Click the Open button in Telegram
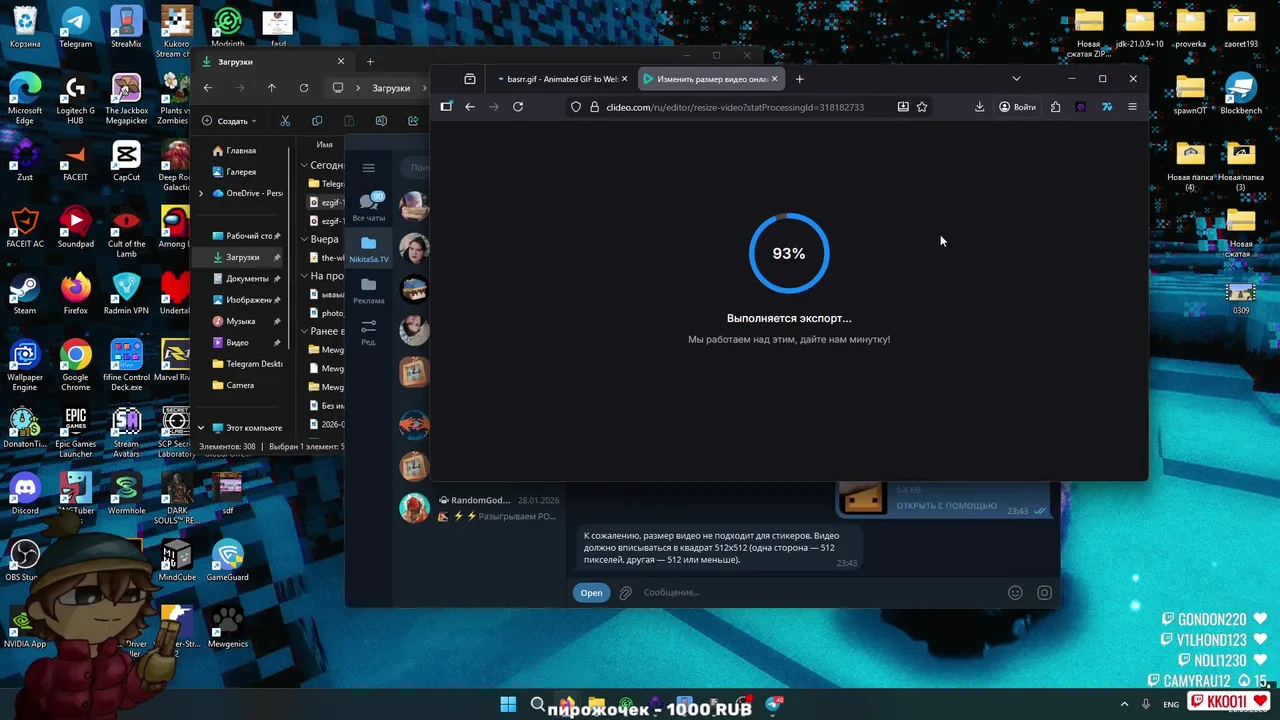Viewport: 1280px width, 720px height. [x=591, y=593]
